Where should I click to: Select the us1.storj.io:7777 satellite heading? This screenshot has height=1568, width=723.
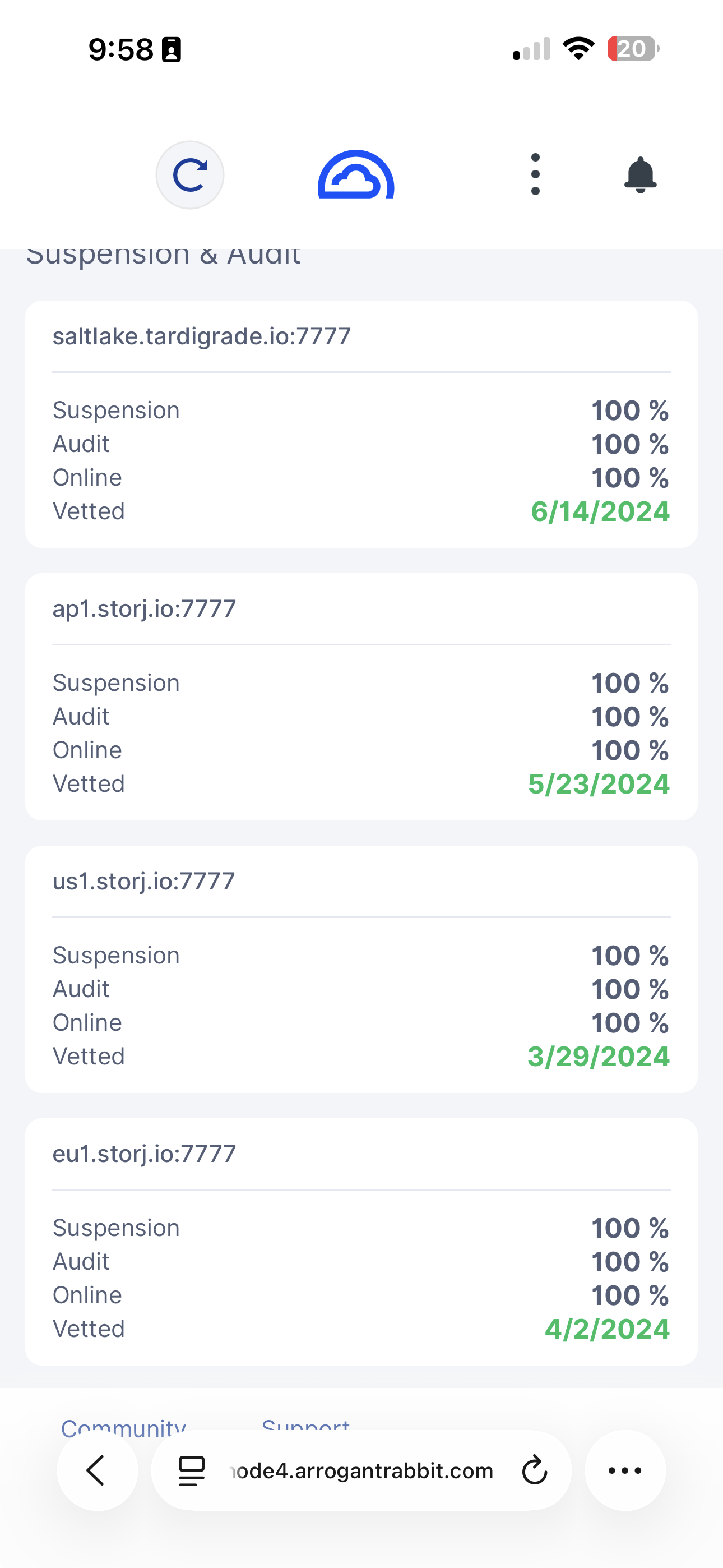(143, 882)
